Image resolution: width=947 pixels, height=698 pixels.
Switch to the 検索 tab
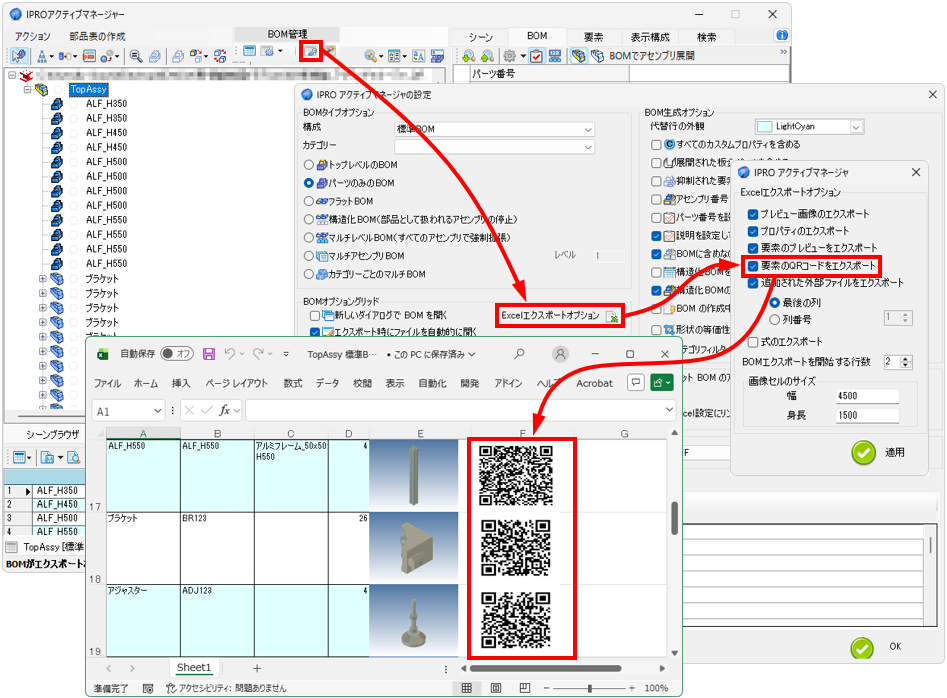pos(707,37)
